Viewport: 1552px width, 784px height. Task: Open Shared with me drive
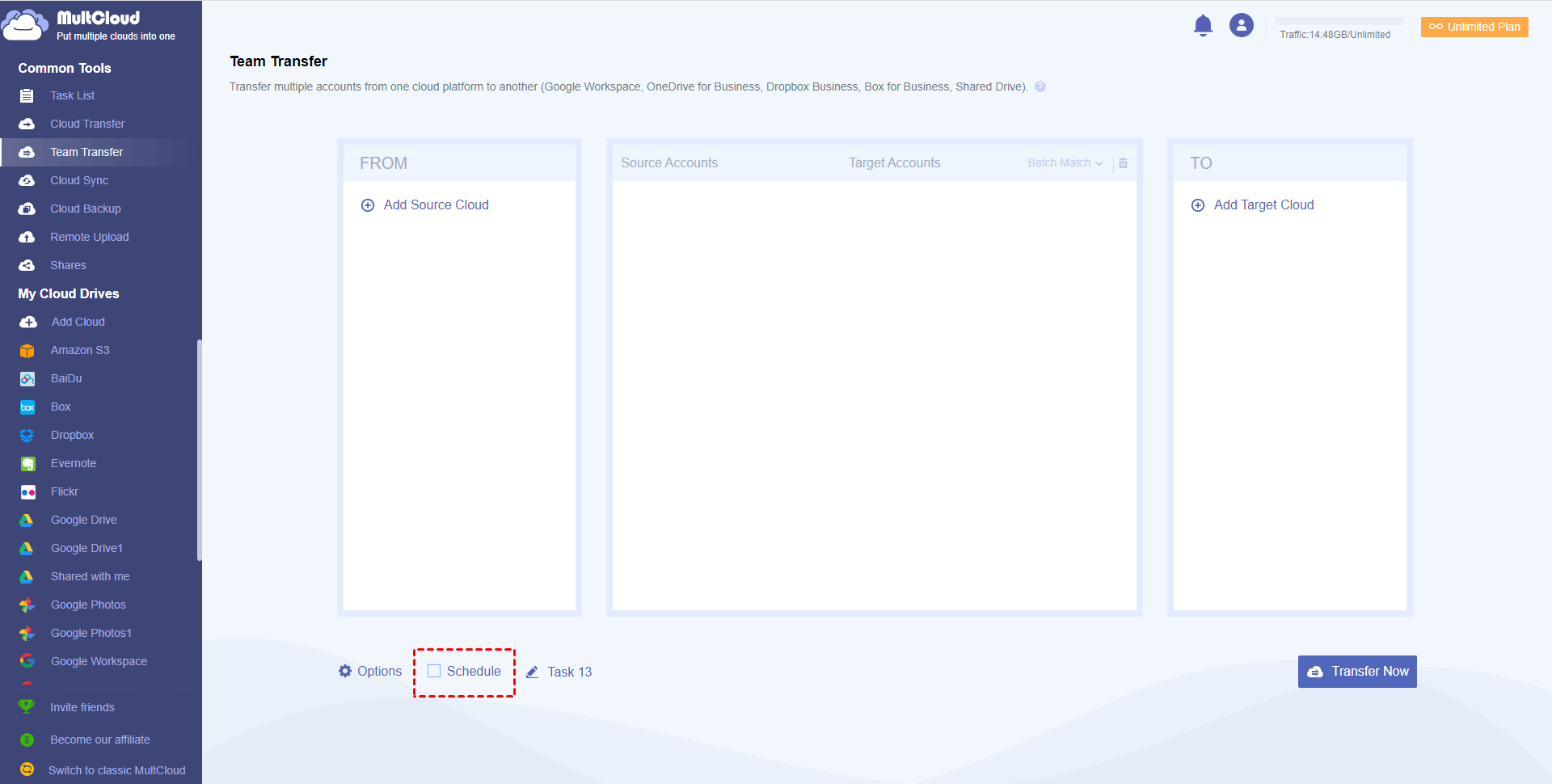(91, 576)
